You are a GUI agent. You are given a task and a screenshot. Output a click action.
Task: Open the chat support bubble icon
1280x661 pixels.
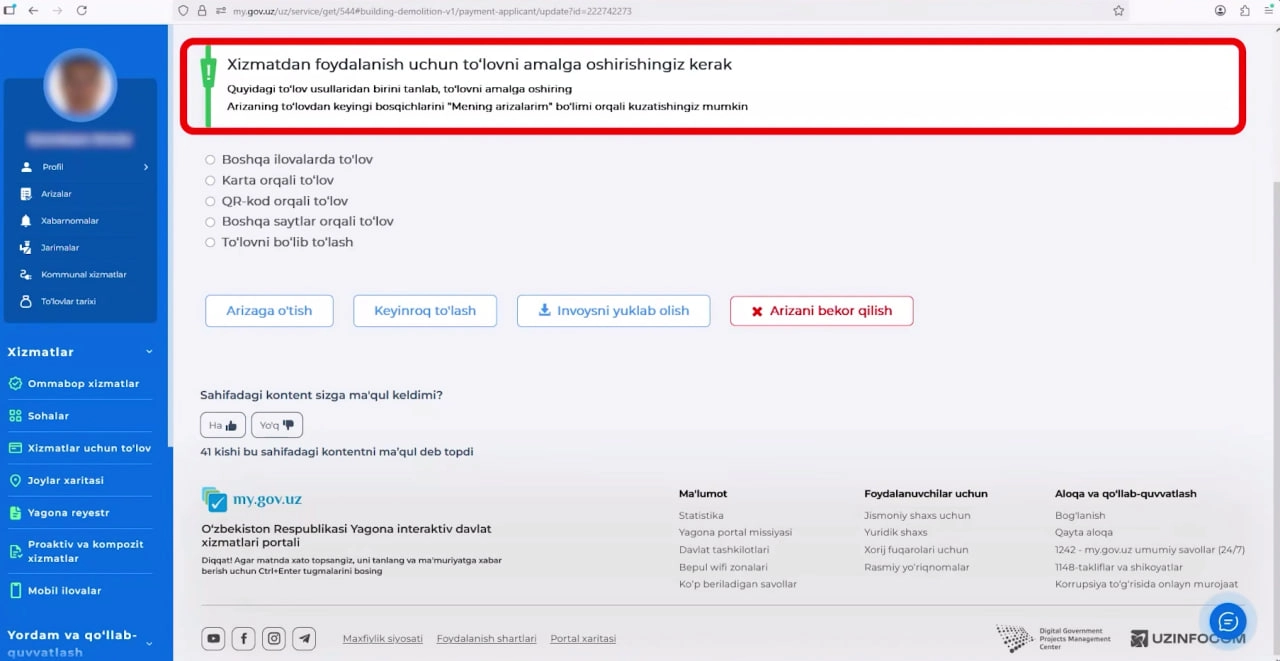point(1228,621)
